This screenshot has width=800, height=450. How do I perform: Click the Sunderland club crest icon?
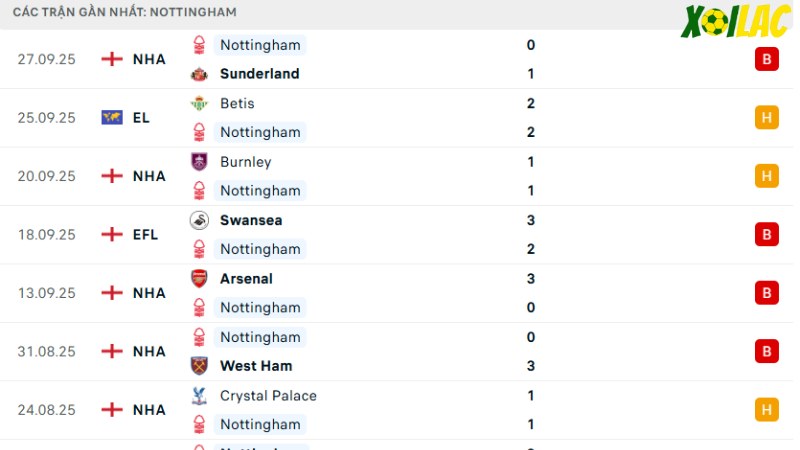(x=199, y=74)
